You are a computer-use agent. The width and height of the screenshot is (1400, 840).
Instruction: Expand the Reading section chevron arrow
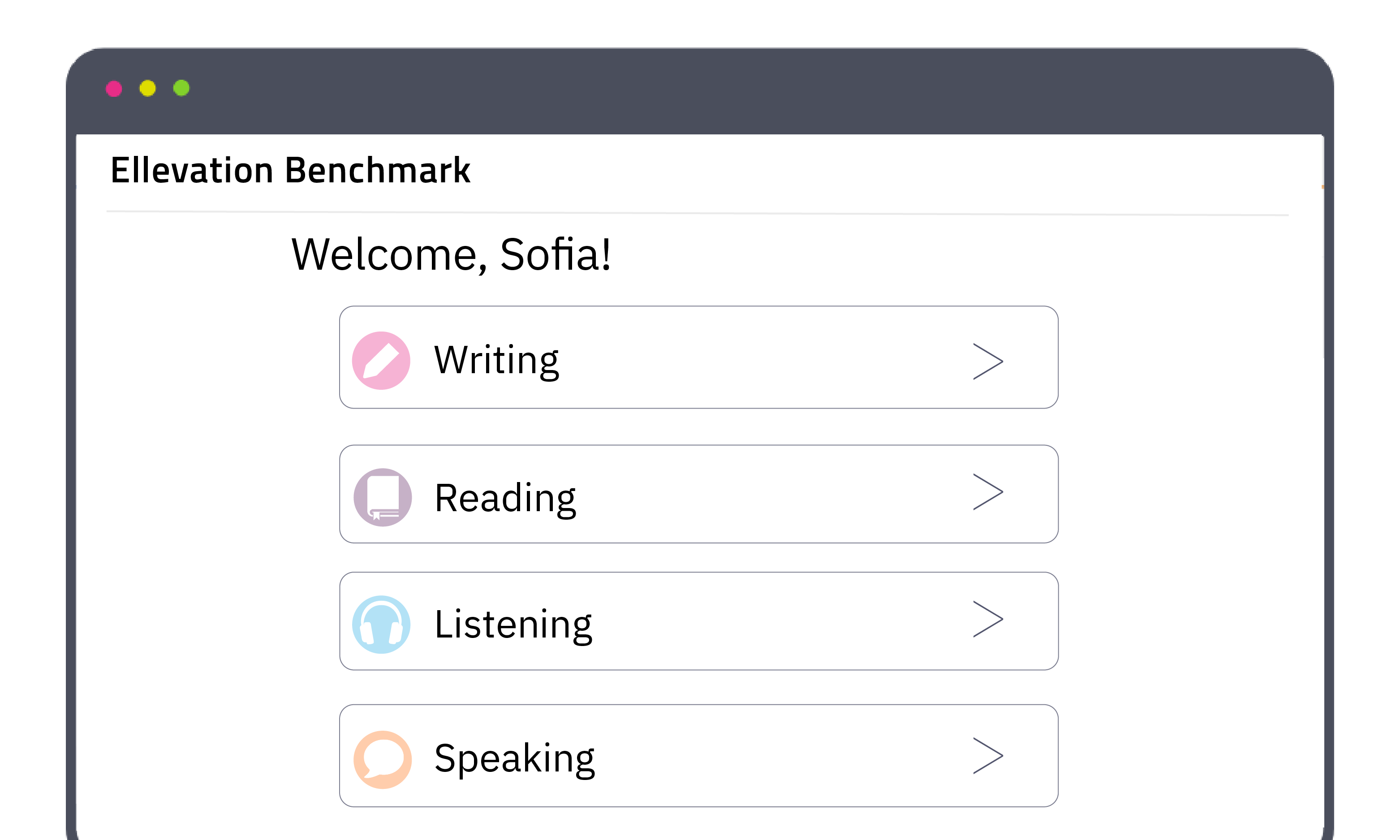[x=987, y=492]
